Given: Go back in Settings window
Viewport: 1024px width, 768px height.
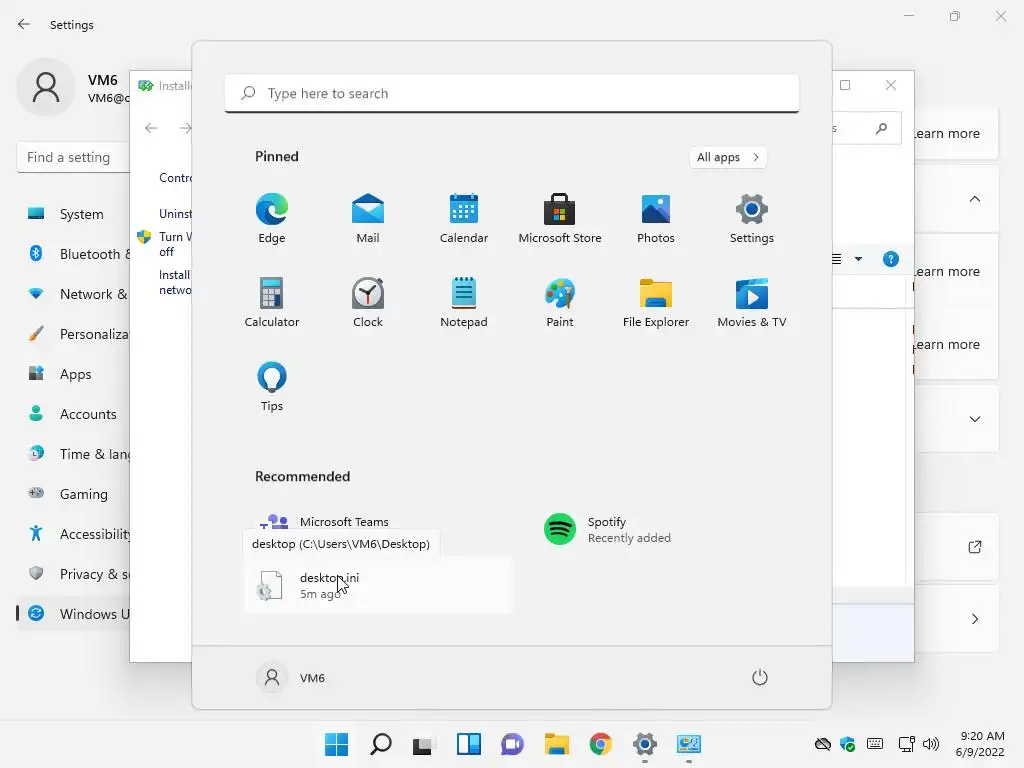Looking at the screenshot, I should tap(24, 24).
